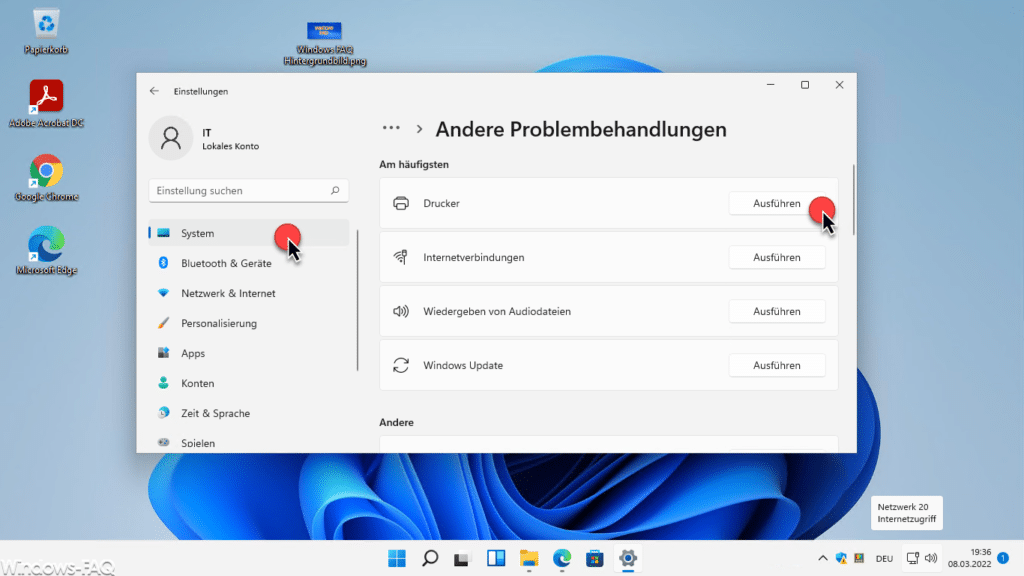The height and width of the screenshot is (576, 1024).
Task: Focus the Einstellung suchen search field
Action: pos(248,191)
